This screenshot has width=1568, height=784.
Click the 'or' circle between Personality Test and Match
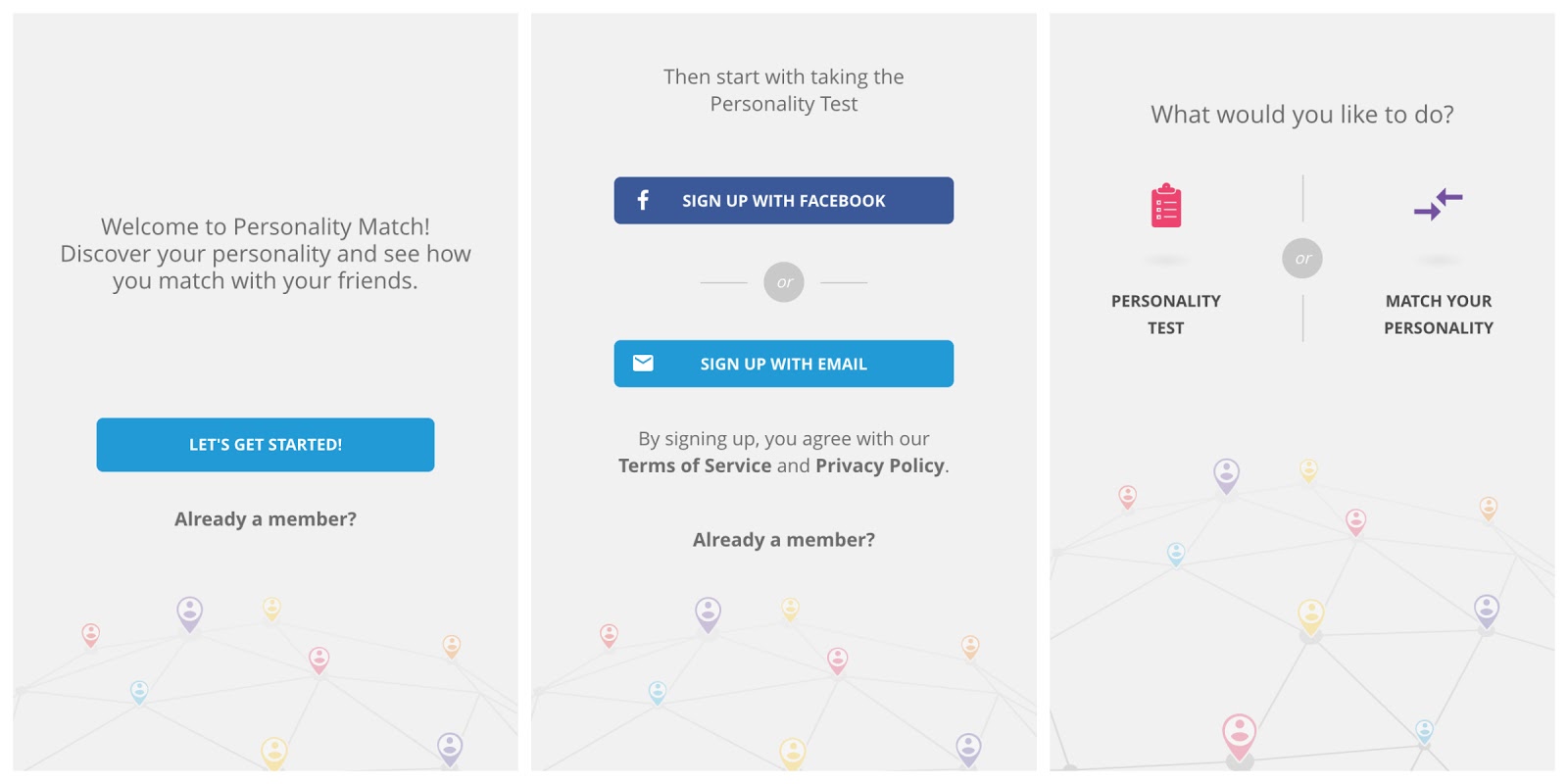(x=1302, y=259)
